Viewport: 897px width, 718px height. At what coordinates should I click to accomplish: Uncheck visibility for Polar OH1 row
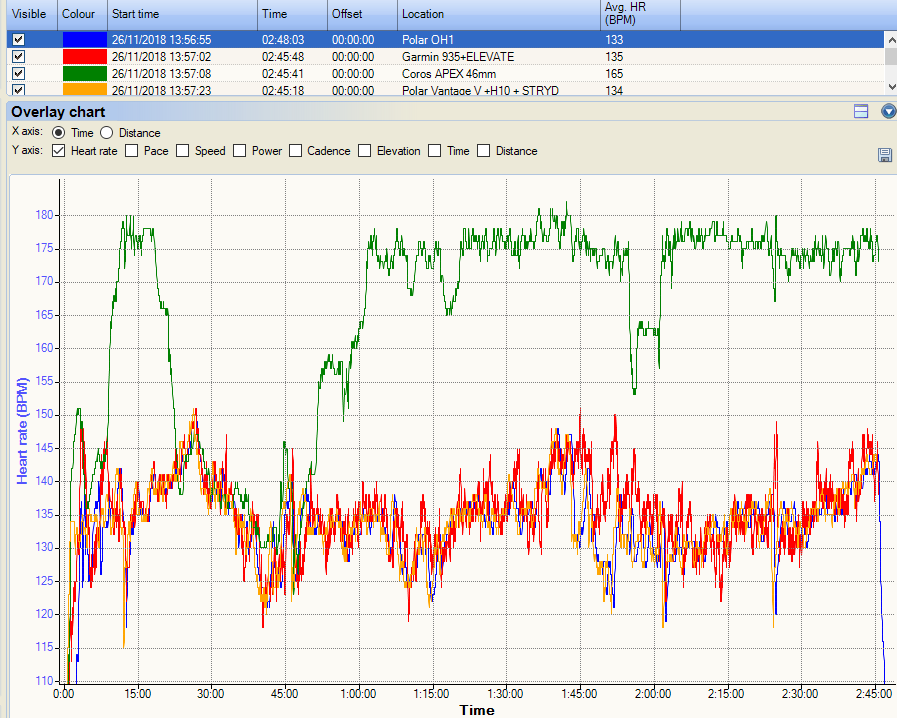(18, 39)
